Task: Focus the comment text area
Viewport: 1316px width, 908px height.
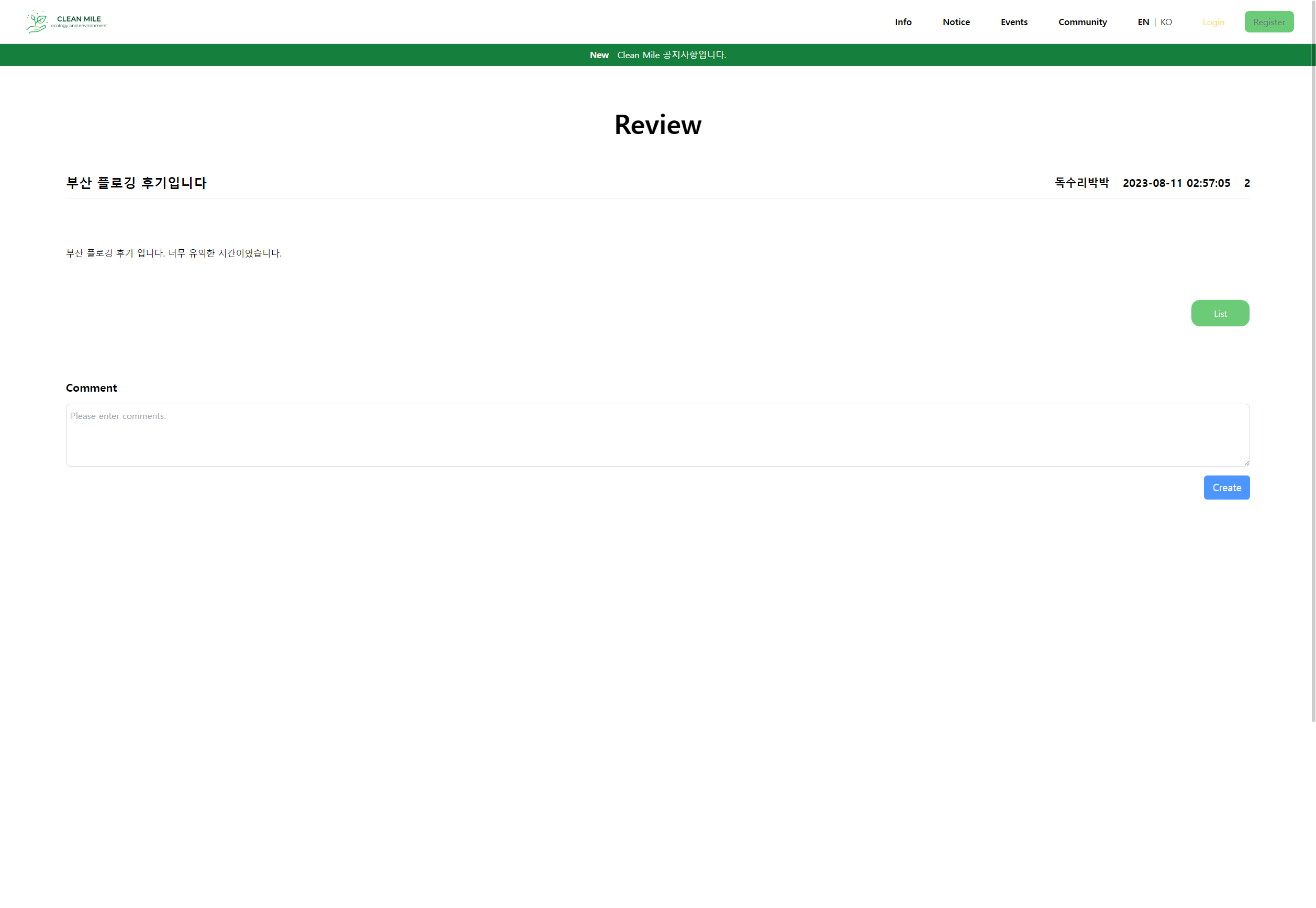Action: pyautogui.click(x=657, y=435)
